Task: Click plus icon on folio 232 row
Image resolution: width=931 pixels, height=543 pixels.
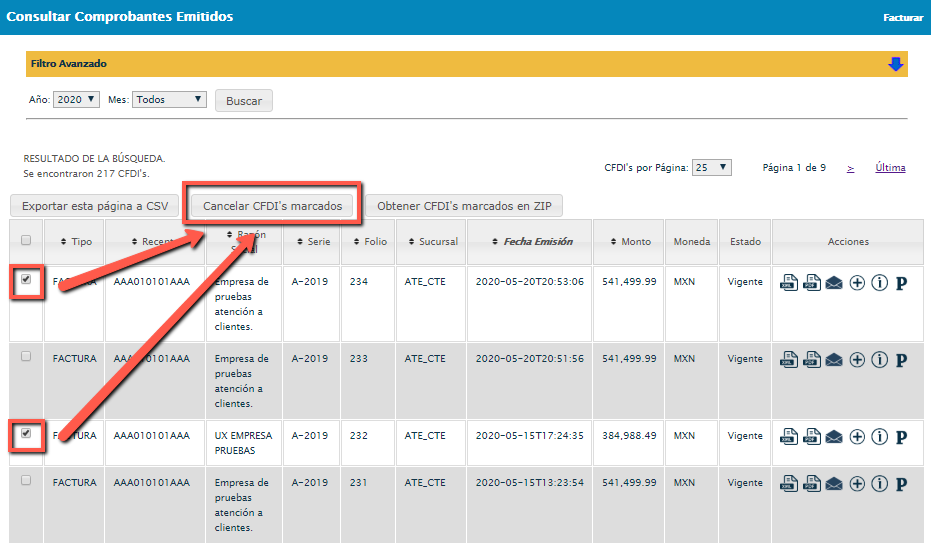Action: pos(857,437)
